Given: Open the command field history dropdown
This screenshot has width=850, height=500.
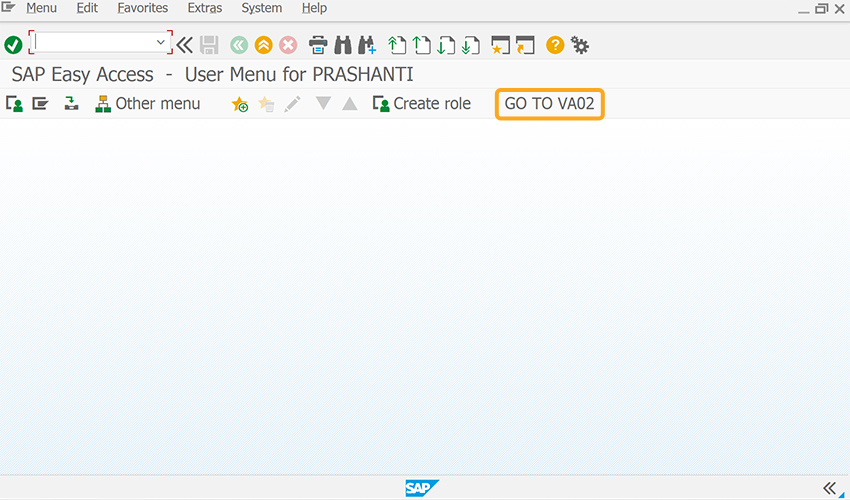Looking at the screenshot, I should 160,42.
